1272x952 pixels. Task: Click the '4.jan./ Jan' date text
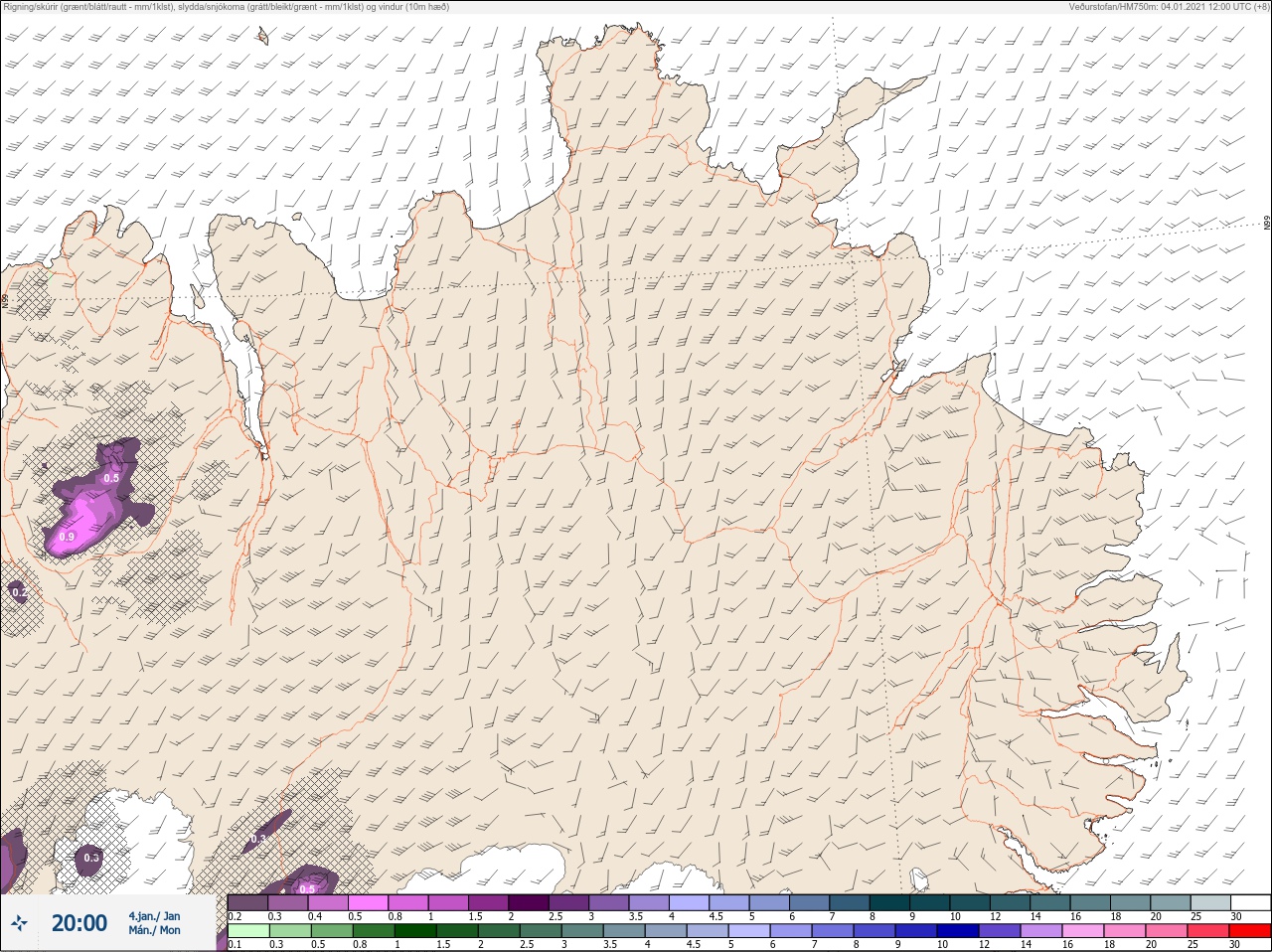[x=154, y=916]
